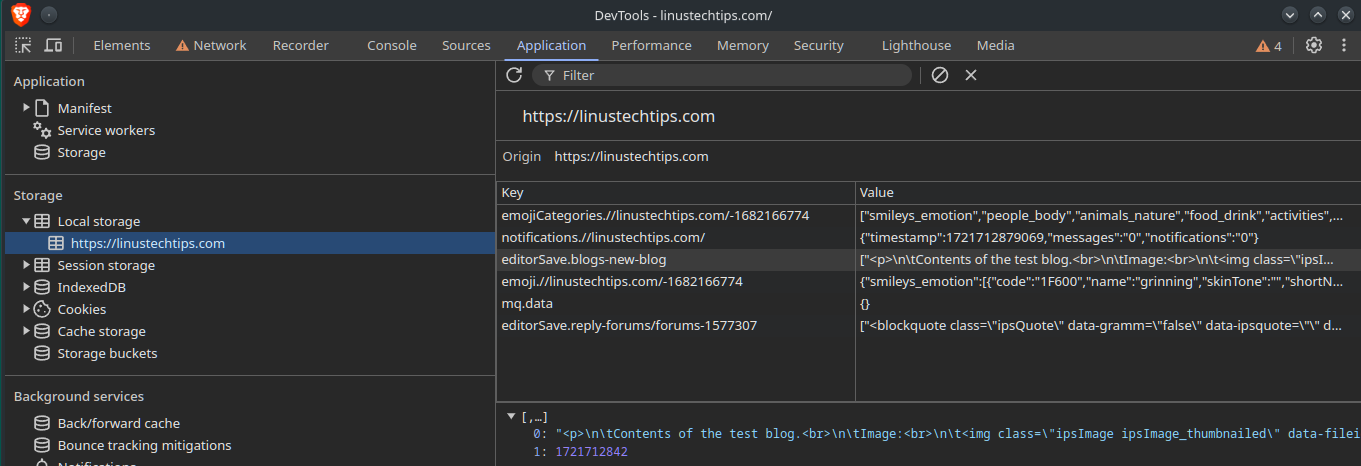Click the warnings count badge showing 4
Image resolution: width=1361 pixels, height=466 pixels.
(x=1269, y=46)
